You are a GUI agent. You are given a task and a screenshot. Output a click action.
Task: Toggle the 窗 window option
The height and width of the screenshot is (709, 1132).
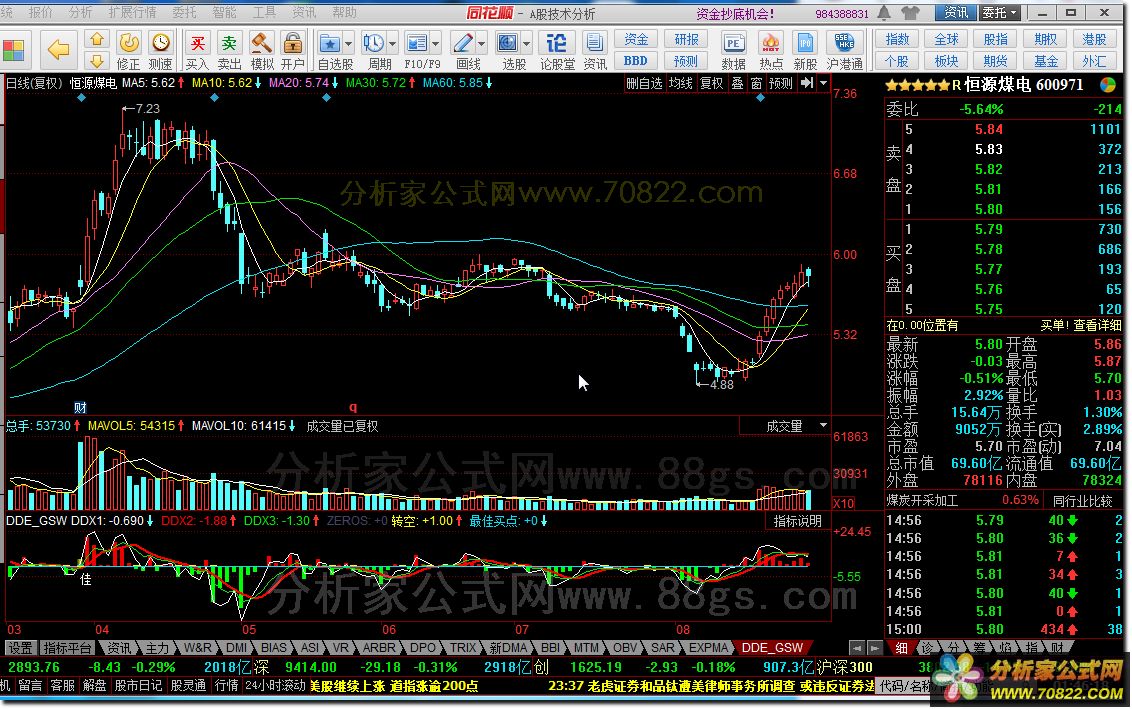click(x=756, y=83)
